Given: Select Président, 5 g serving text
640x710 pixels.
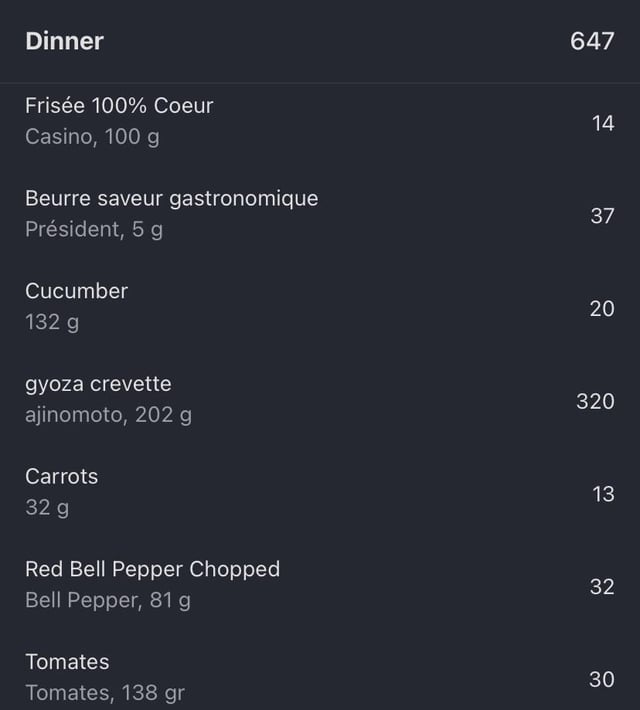Looking at the screenshot, I should (94, 230).
